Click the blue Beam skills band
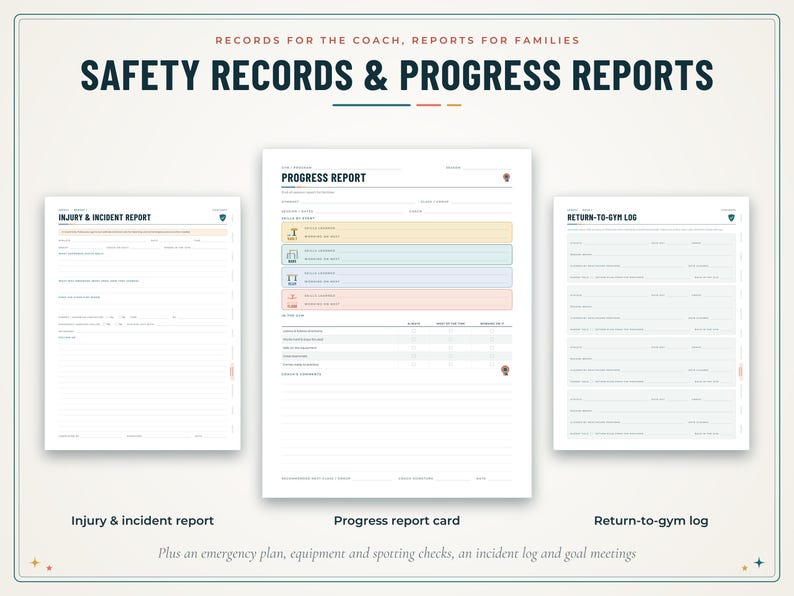Screen dimensions: 794x596 pyautogui.click(x=396, y=277)
